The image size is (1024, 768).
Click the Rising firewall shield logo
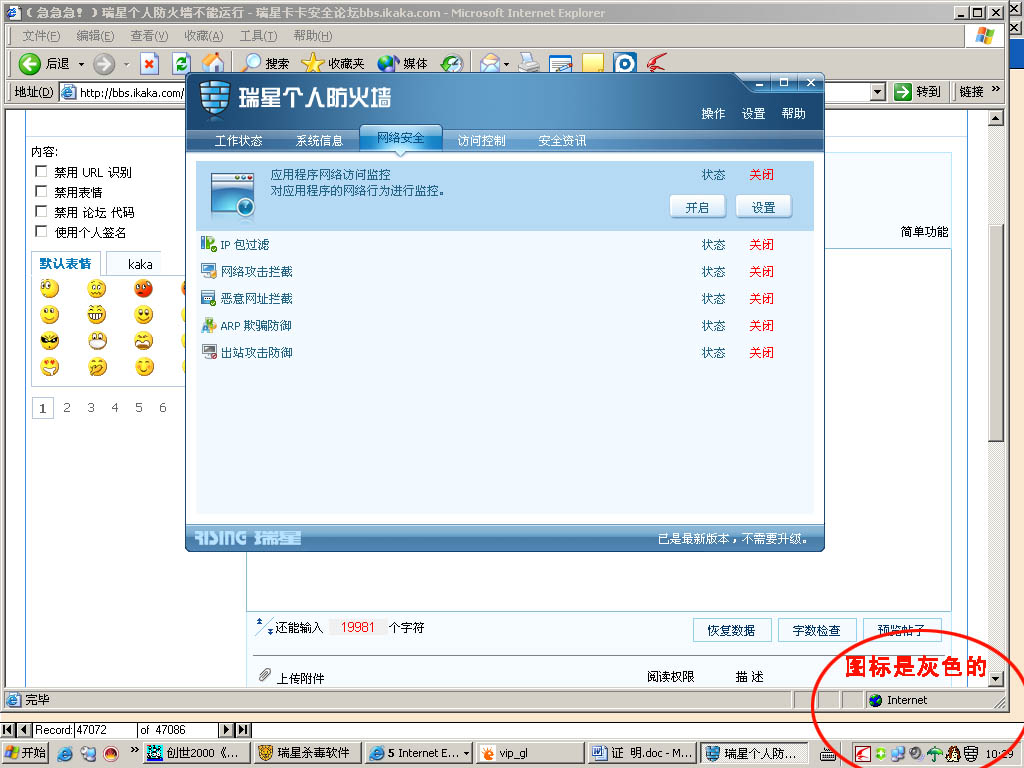point(214,98)
